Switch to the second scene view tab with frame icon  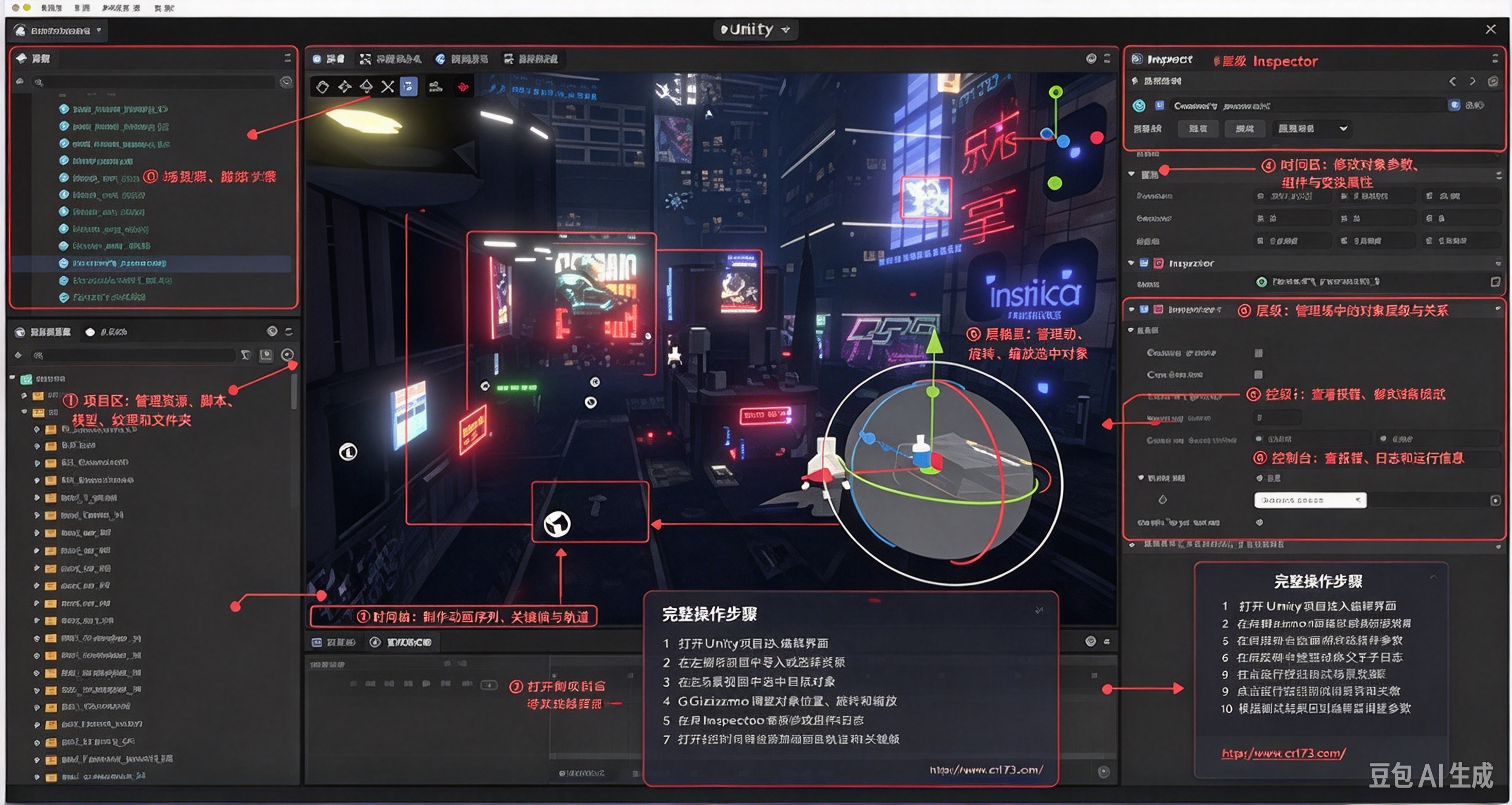(390, 59)
